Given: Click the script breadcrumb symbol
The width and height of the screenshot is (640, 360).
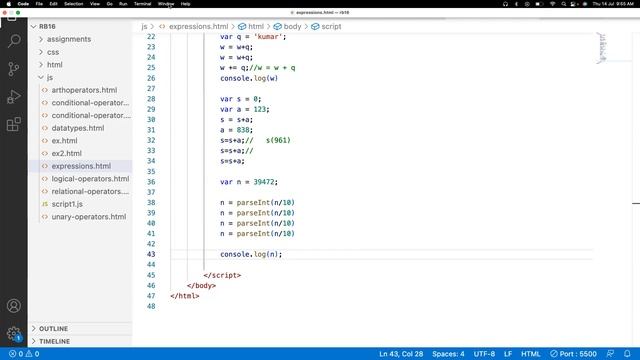Looking at the screenshot, I should (x=326, y=27).
